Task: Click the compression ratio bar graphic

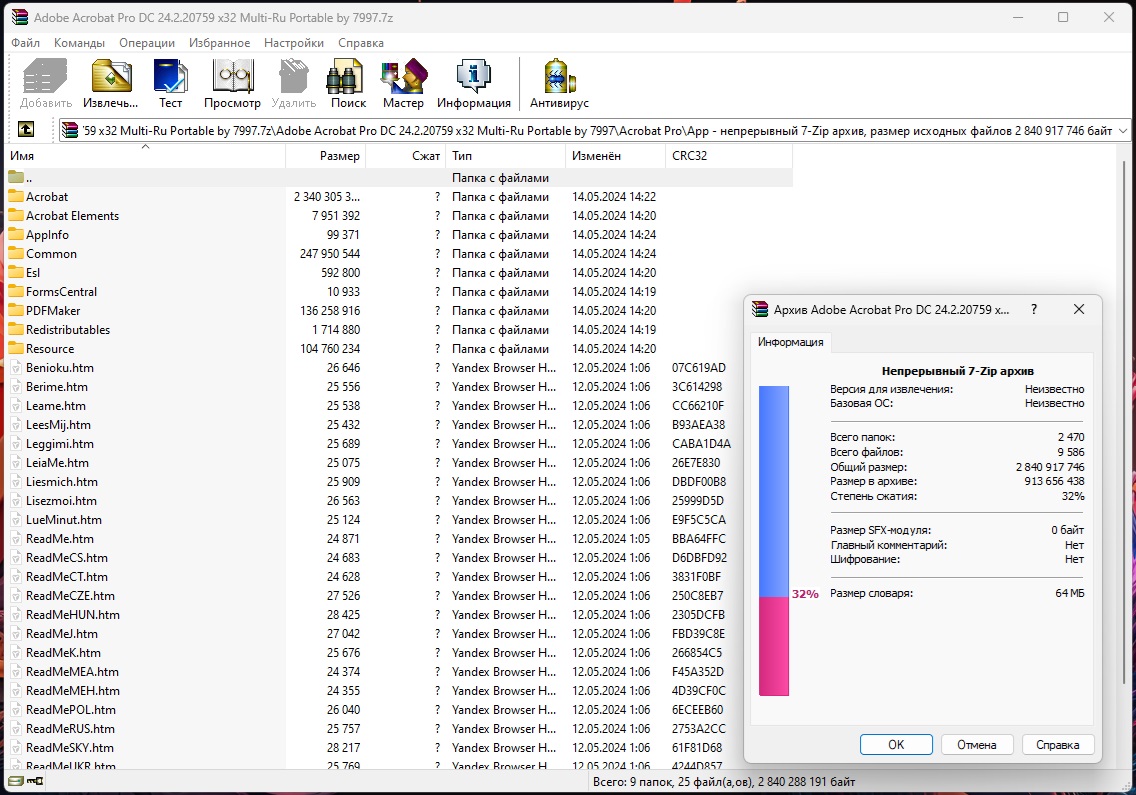Action: 774,541
